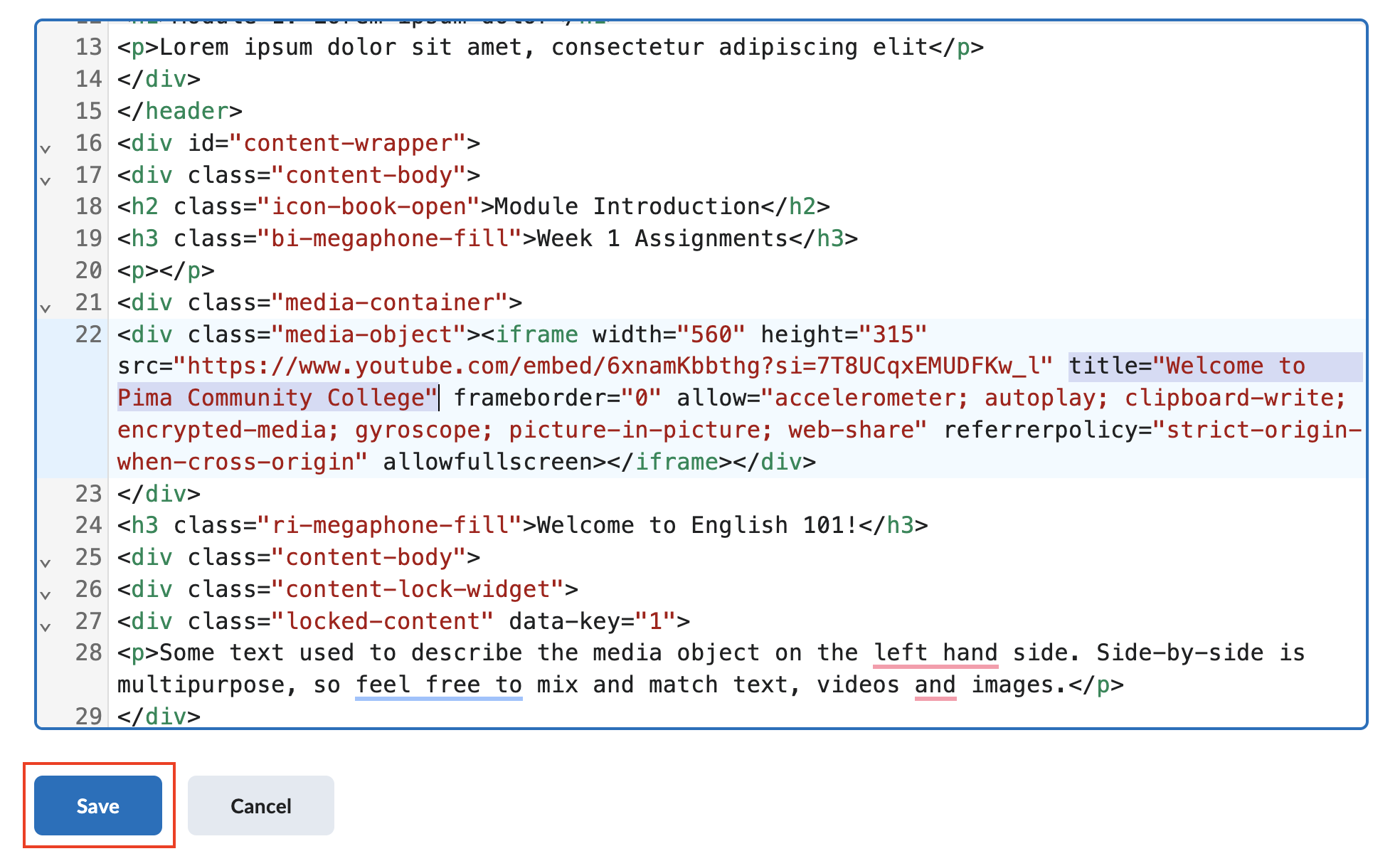Screen dimensions: 1400x861
Task: Click the frameborder value "0"
Action: pyautogui.click(x=641, y=398)
